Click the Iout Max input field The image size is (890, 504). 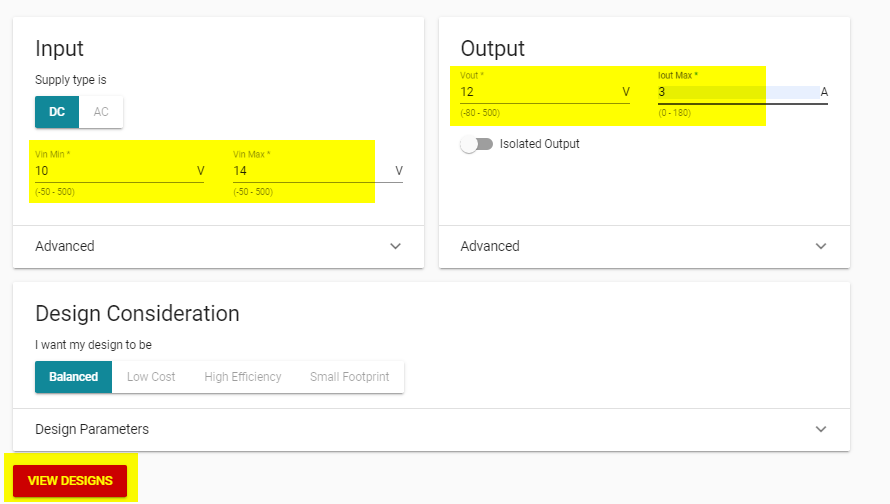coord(735,92)
